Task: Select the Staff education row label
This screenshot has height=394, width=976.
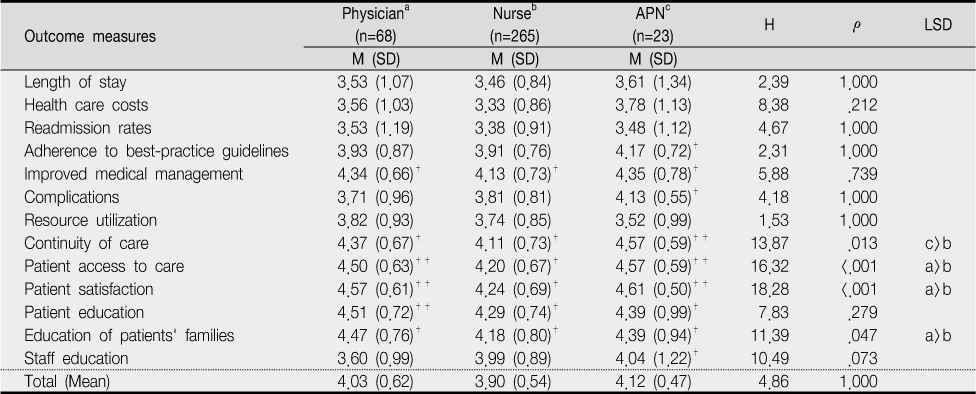Action: pyautogui.click(x=76, y=359)
